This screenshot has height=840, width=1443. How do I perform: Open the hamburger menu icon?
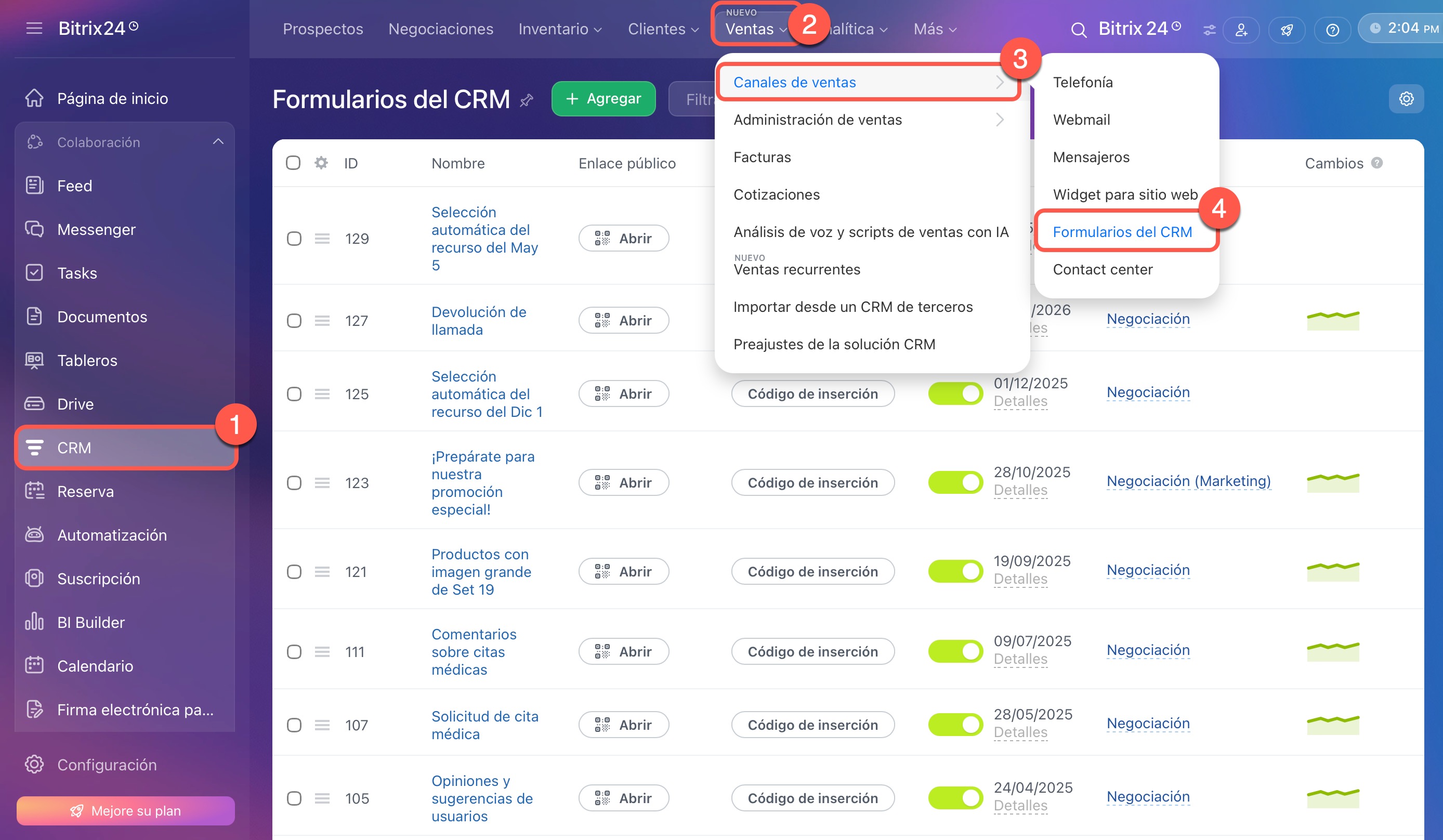[x=34, y=28]
